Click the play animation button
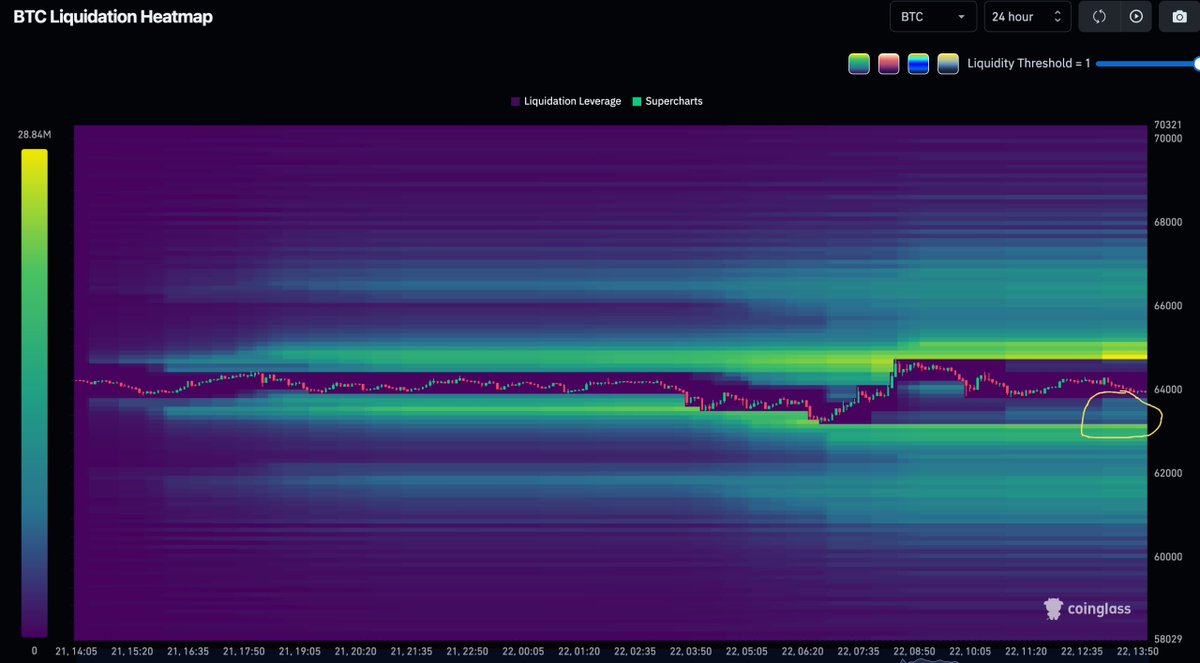The height and width of the screenshot is (663, 1200). (1135, 17)
